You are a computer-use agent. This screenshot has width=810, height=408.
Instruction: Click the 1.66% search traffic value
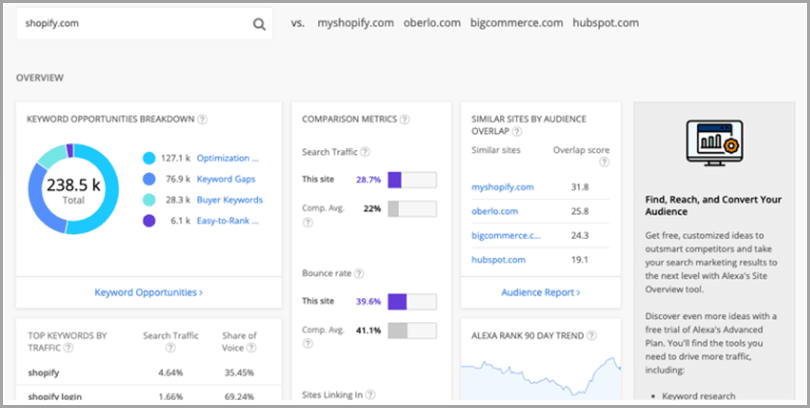tap(170, 397)
